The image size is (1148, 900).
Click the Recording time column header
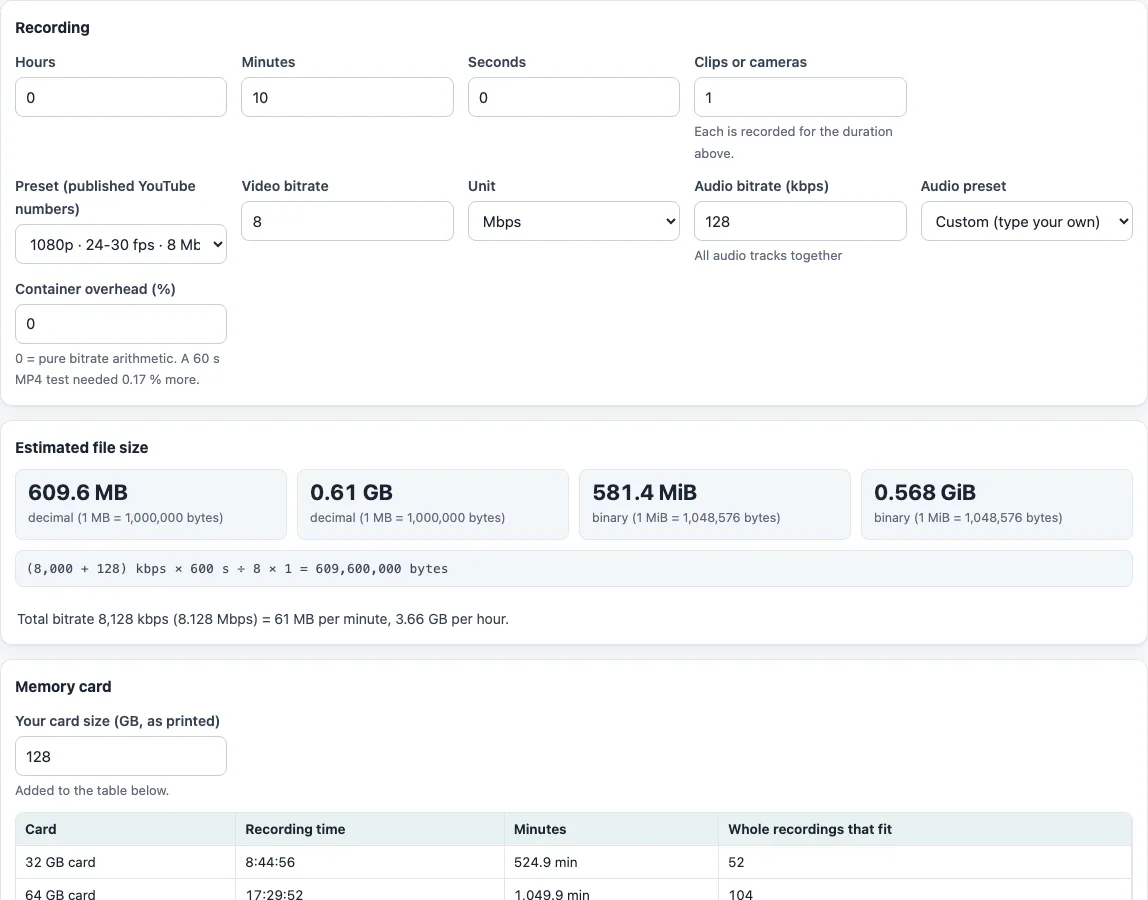[x=370, y=830]
